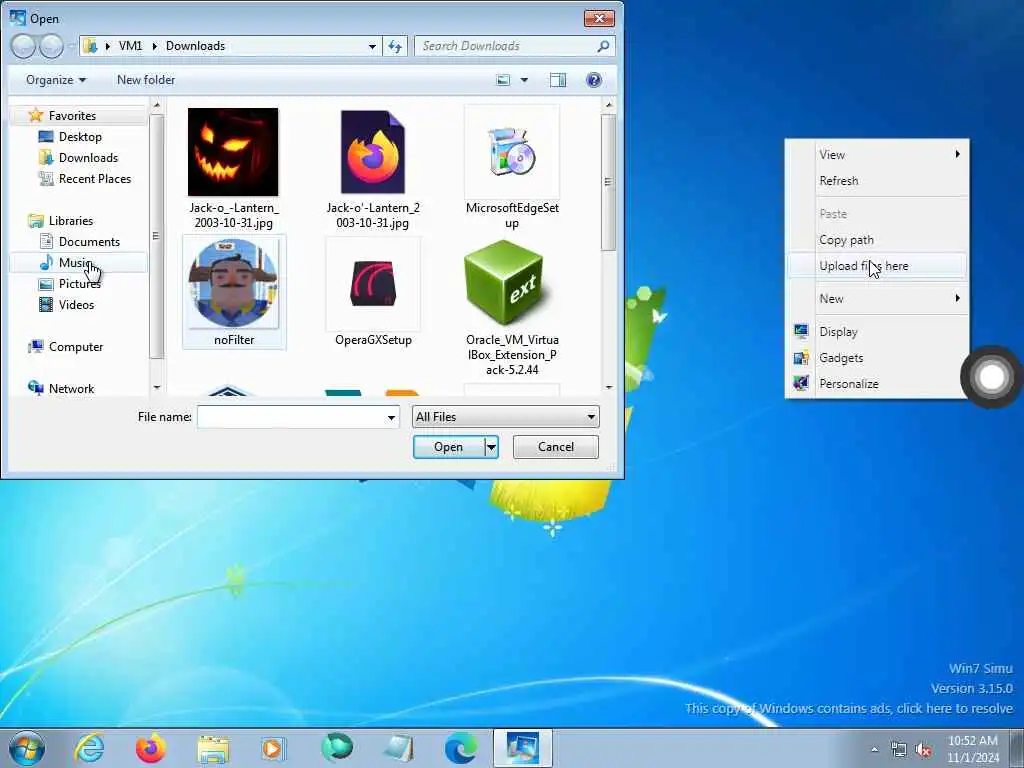Screen dimensions: 1024x768
Task: Choose Refresh in desktop context menu
Action: point(876,181)
